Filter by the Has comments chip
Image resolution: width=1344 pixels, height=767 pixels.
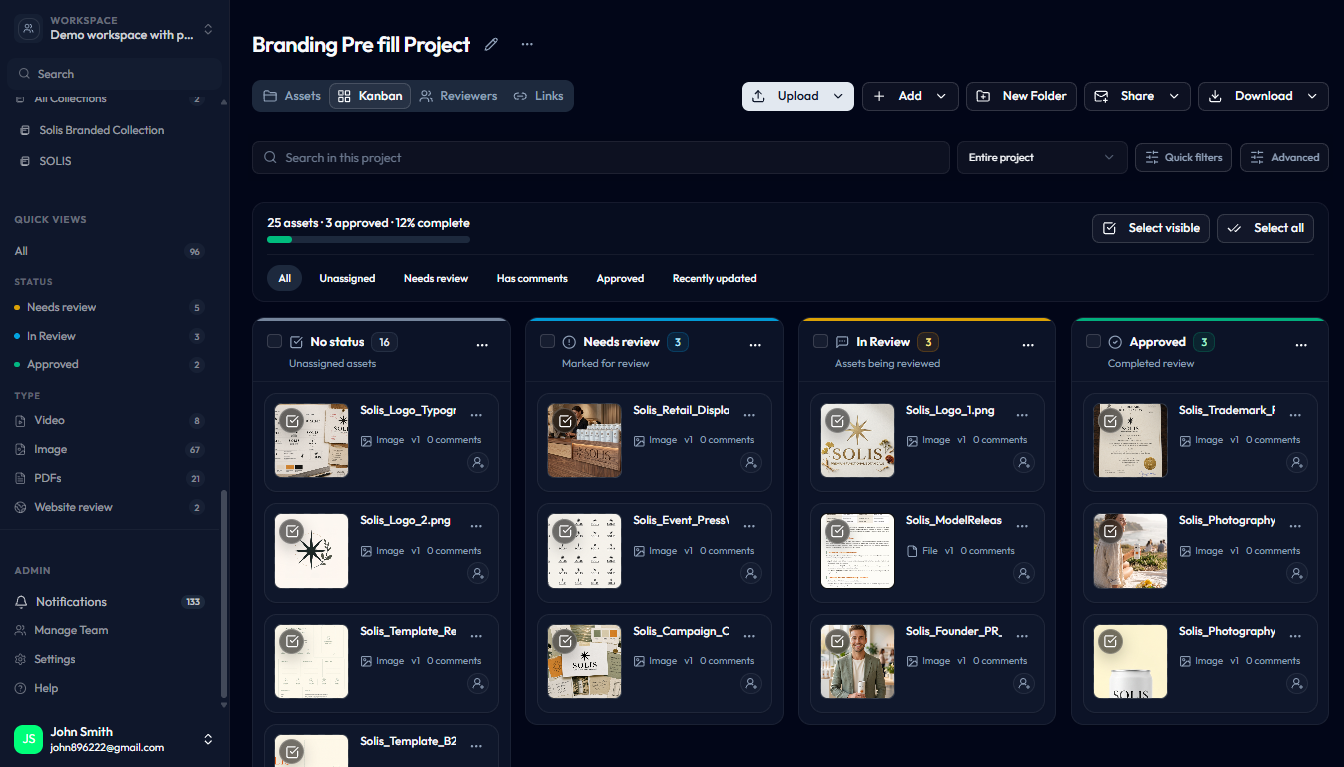[x=532, y=278]
